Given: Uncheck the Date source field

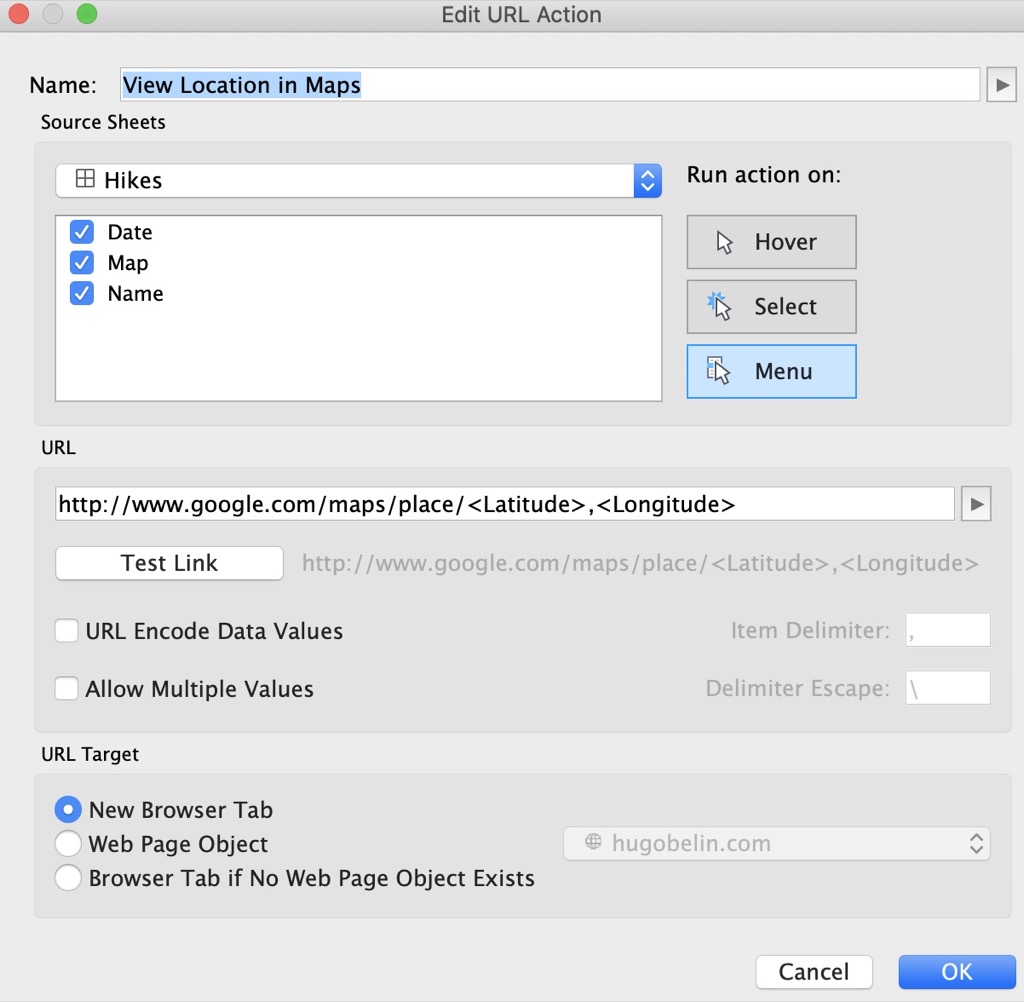Looking at the screenshot, I should 81,232.
